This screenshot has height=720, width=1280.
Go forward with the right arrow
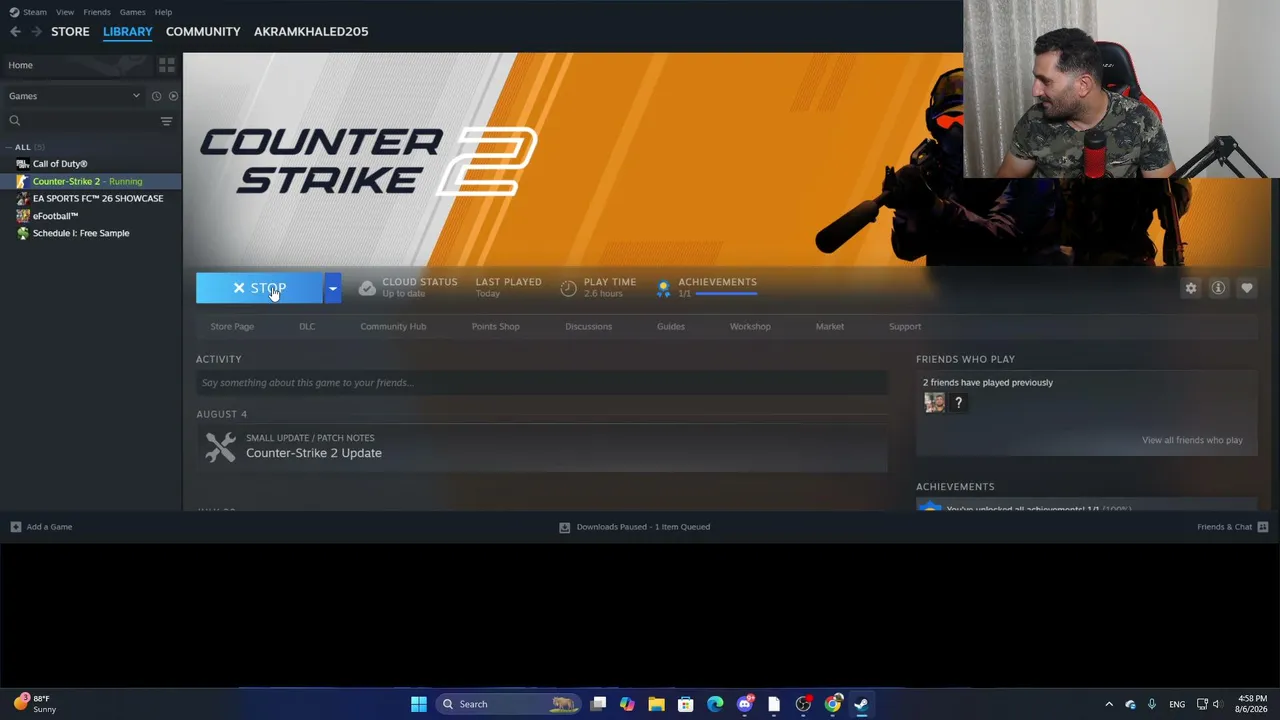[x=37, y=32]
